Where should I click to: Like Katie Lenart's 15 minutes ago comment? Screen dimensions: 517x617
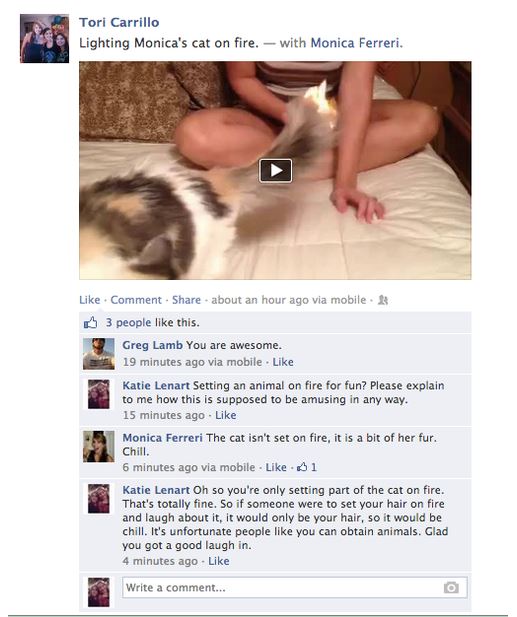pos(225,415)
